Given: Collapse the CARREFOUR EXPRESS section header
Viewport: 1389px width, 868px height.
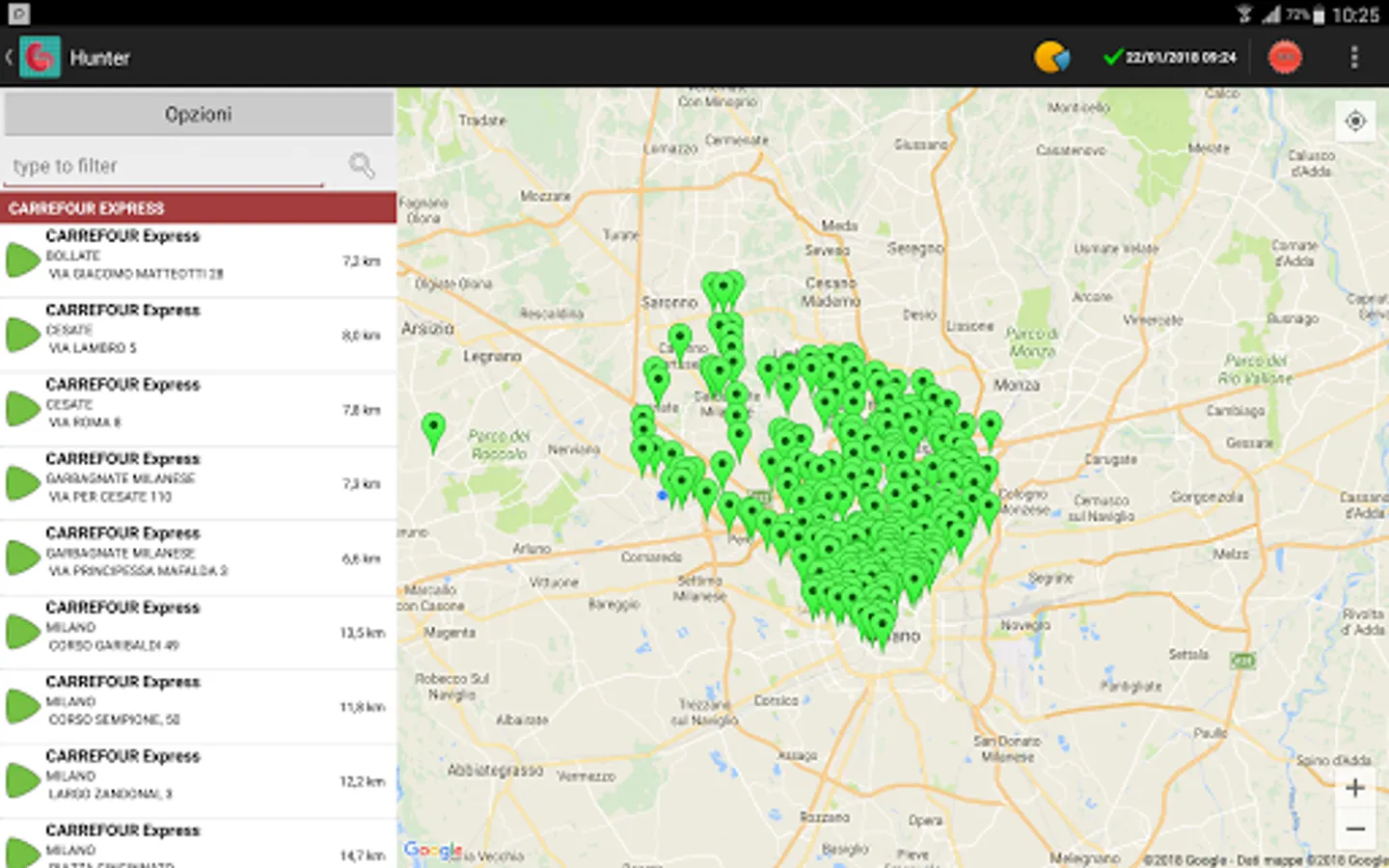Looking at the screenshot, I should click(198, 207).
